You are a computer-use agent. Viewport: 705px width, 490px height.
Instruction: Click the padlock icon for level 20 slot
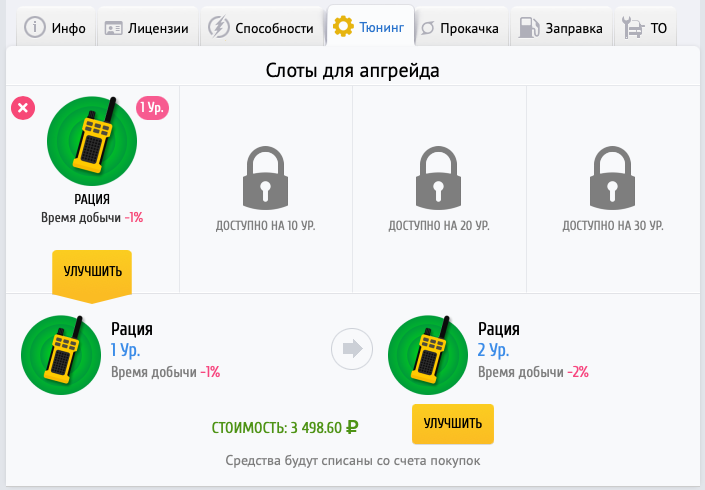[x=438, y=178]
